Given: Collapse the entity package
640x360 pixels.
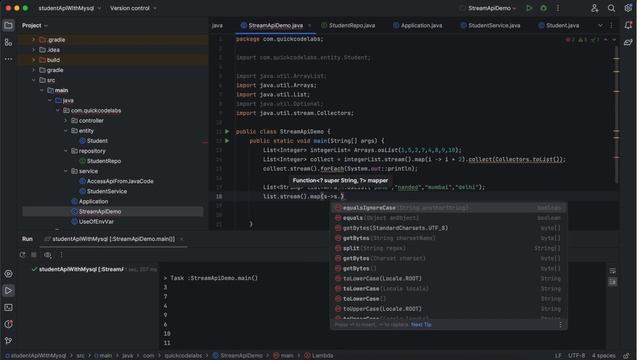Looking at the screenshot, I should click(x=66, y=131).
